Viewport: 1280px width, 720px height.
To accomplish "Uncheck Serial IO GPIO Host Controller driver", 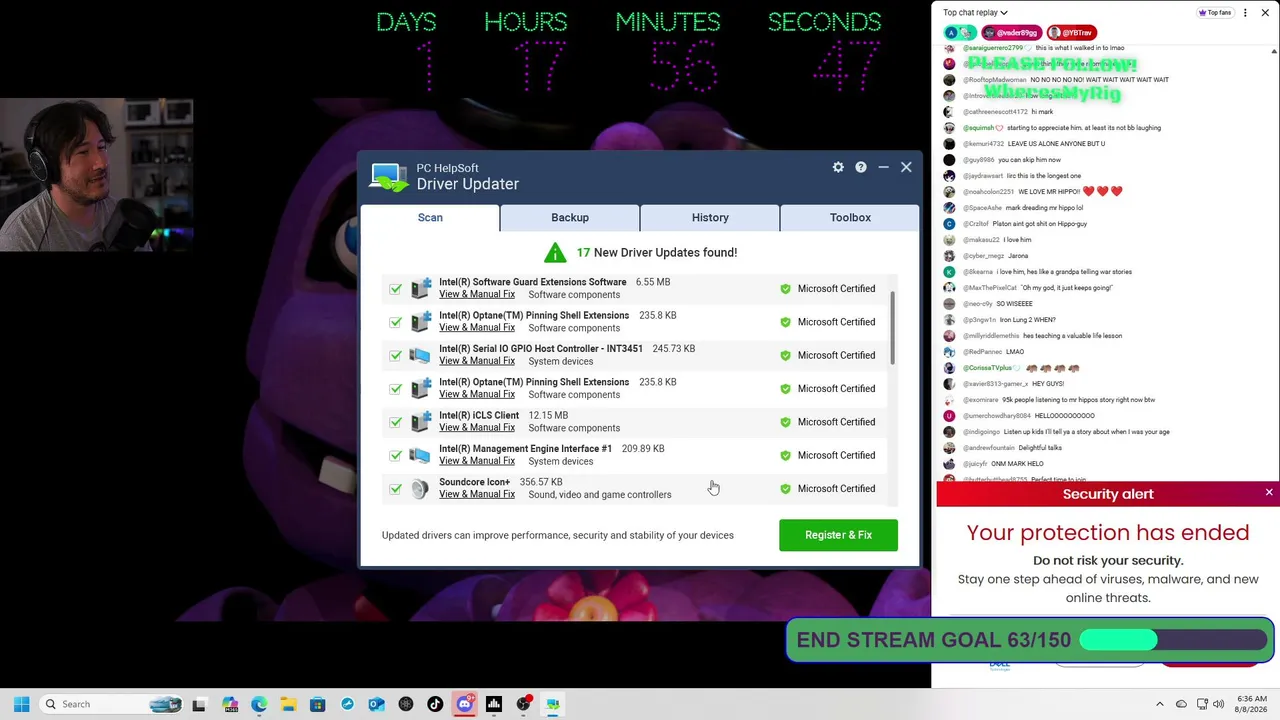I will click(396, 355).
